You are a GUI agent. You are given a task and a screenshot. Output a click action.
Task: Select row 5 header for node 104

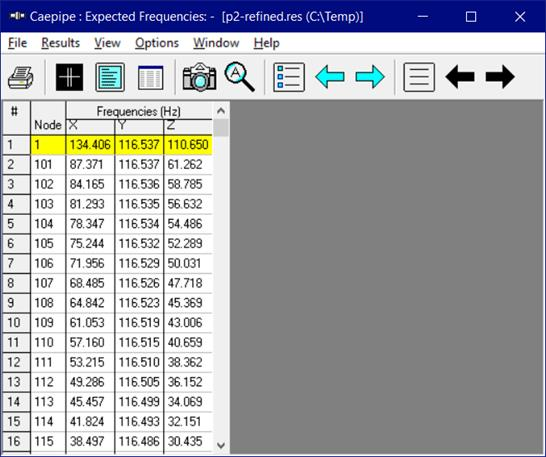[x=16, y=224]
